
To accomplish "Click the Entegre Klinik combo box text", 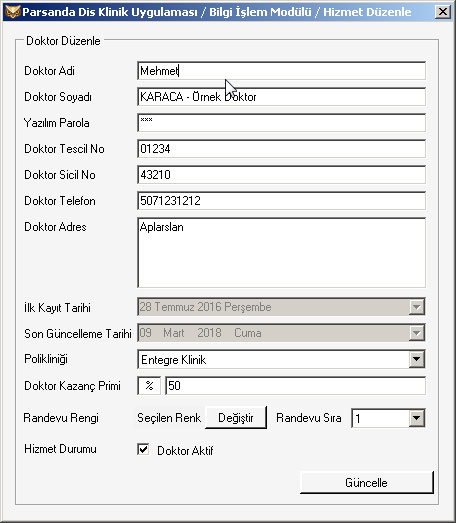I will click(173, 360).
